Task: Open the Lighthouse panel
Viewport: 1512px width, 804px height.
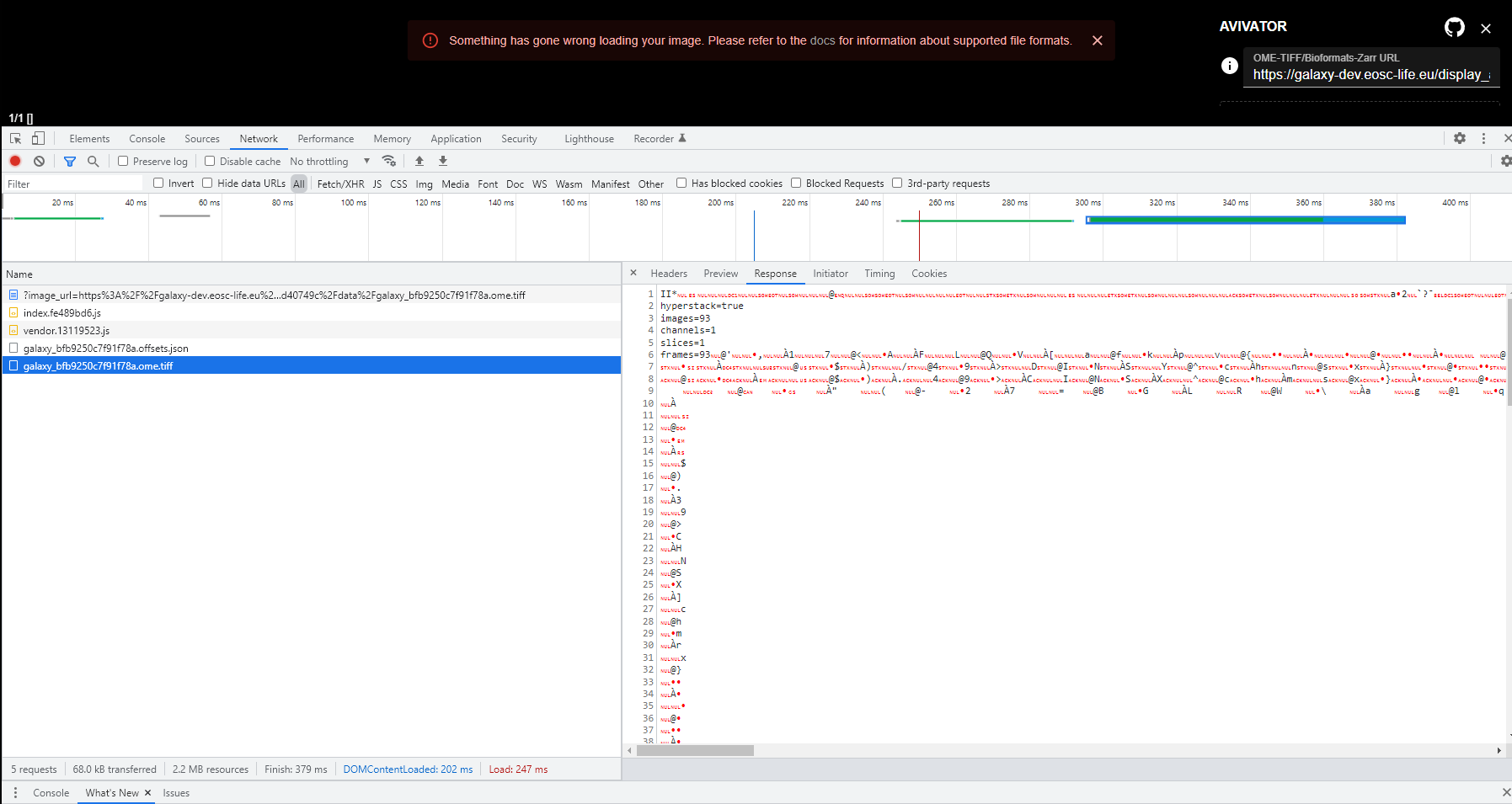Action: click(589, 138)
